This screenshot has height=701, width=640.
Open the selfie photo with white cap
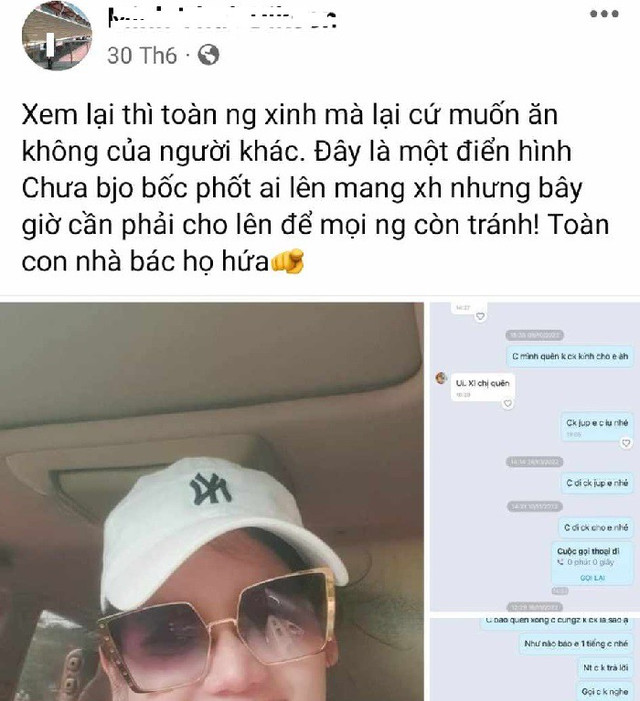(212, 502)
